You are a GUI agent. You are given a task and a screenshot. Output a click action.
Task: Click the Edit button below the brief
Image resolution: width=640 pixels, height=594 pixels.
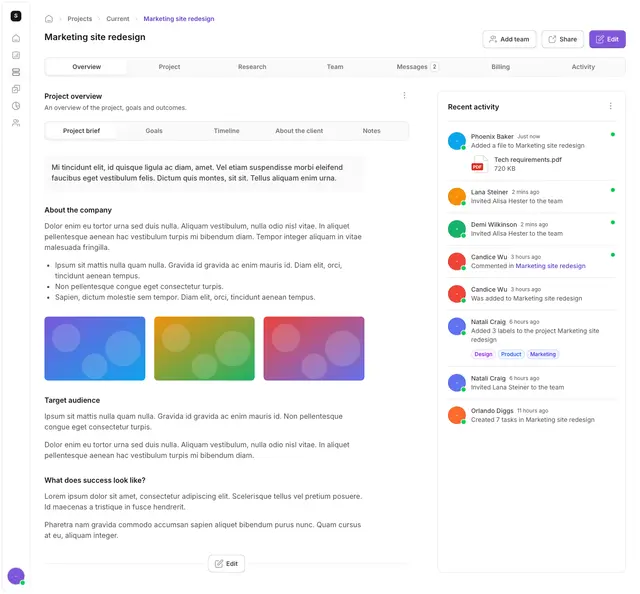[x=227, y=564]
